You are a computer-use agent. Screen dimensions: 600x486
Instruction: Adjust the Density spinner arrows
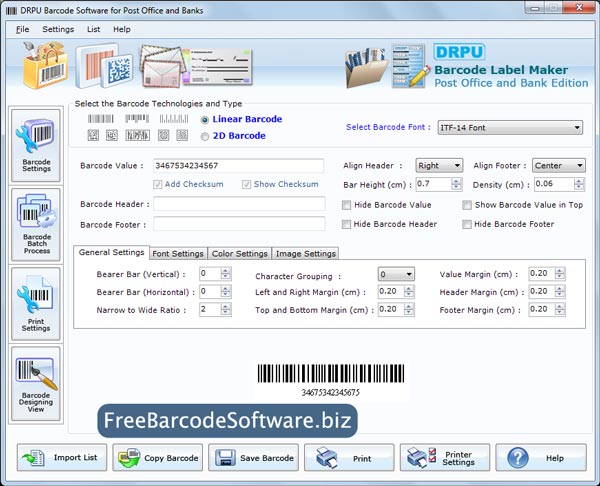pos(579,184)
